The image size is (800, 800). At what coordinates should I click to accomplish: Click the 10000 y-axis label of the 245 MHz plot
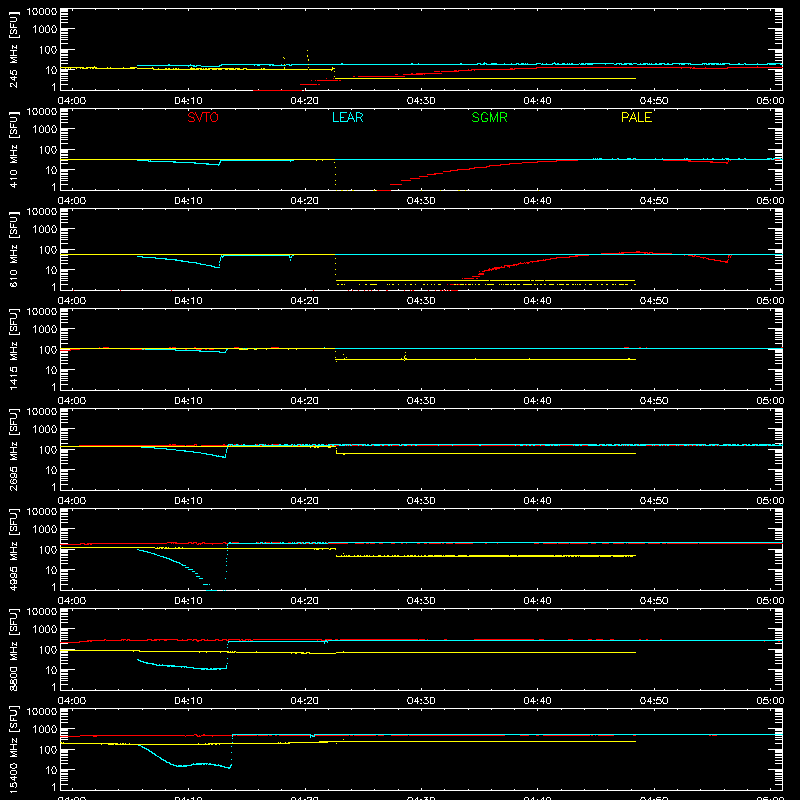[42, 12]
